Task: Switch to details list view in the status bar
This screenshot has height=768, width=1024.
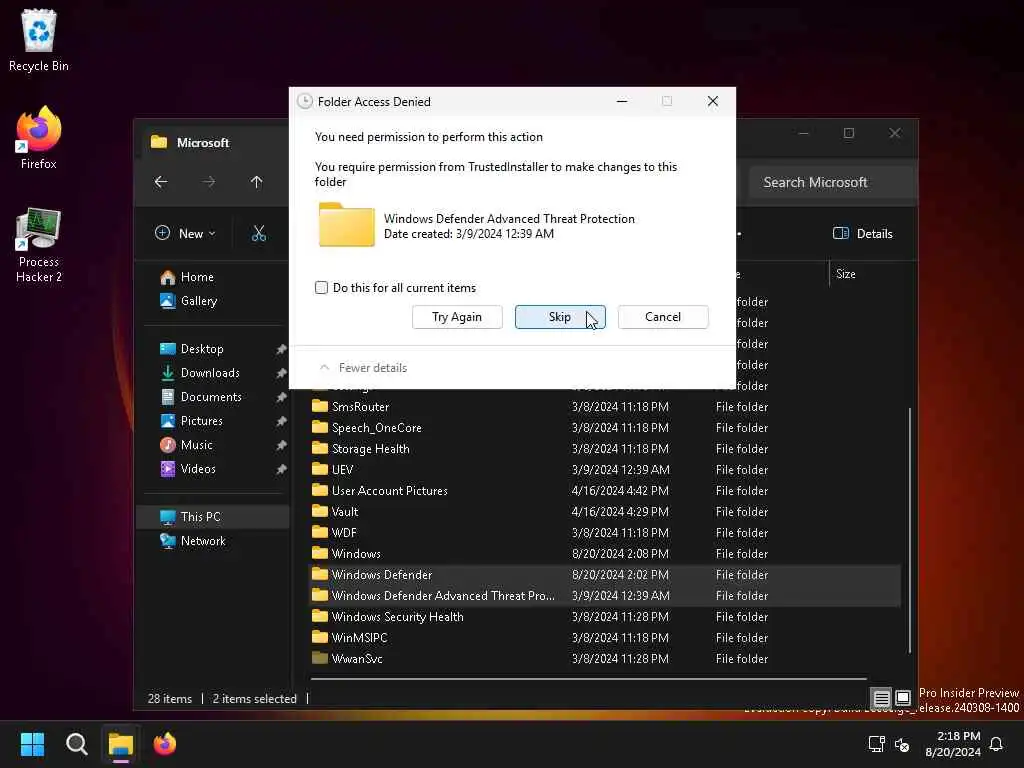Action: tap(881, 698)
